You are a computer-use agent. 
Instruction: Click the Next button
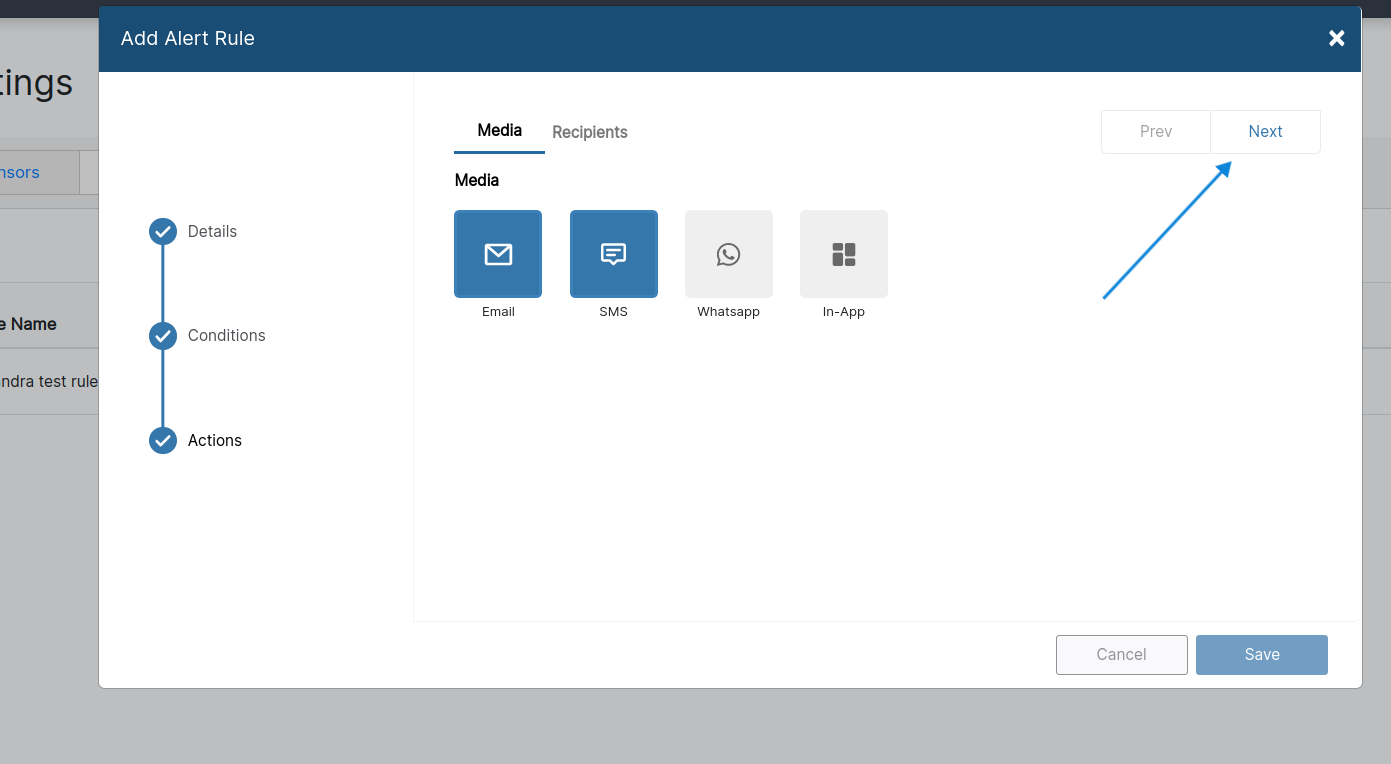pyautogui.click(x=1265, y=131)
